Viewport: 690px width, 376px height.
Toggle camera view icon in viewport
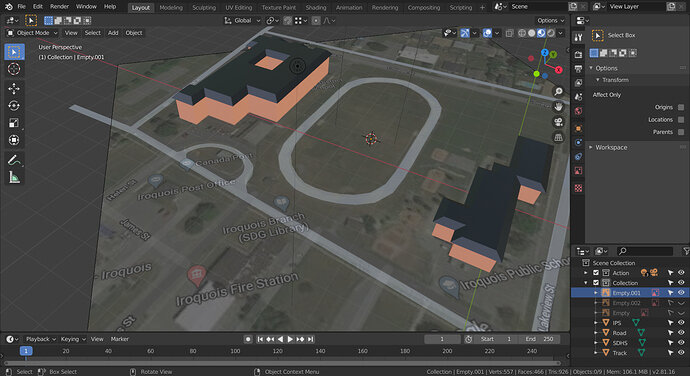[x=558, y=122]
